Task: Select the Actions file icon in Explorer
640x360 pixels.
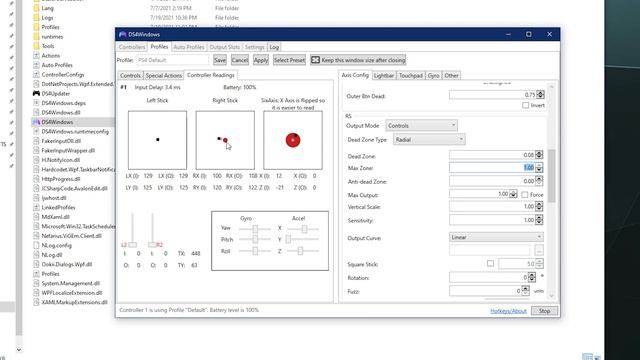Action: (36, 56)
